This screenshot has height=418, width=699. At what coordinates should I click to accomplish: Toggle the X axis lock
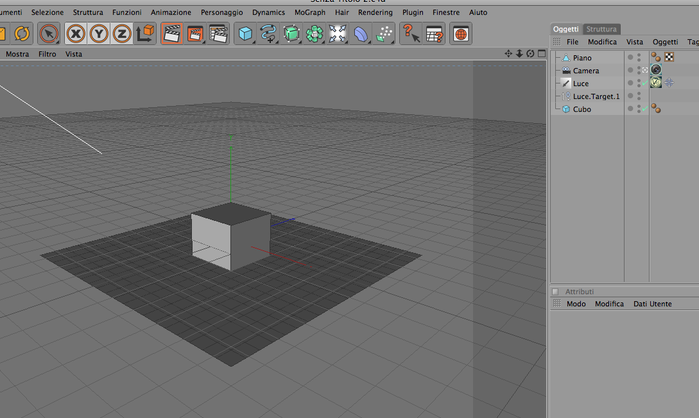point(76,33)
